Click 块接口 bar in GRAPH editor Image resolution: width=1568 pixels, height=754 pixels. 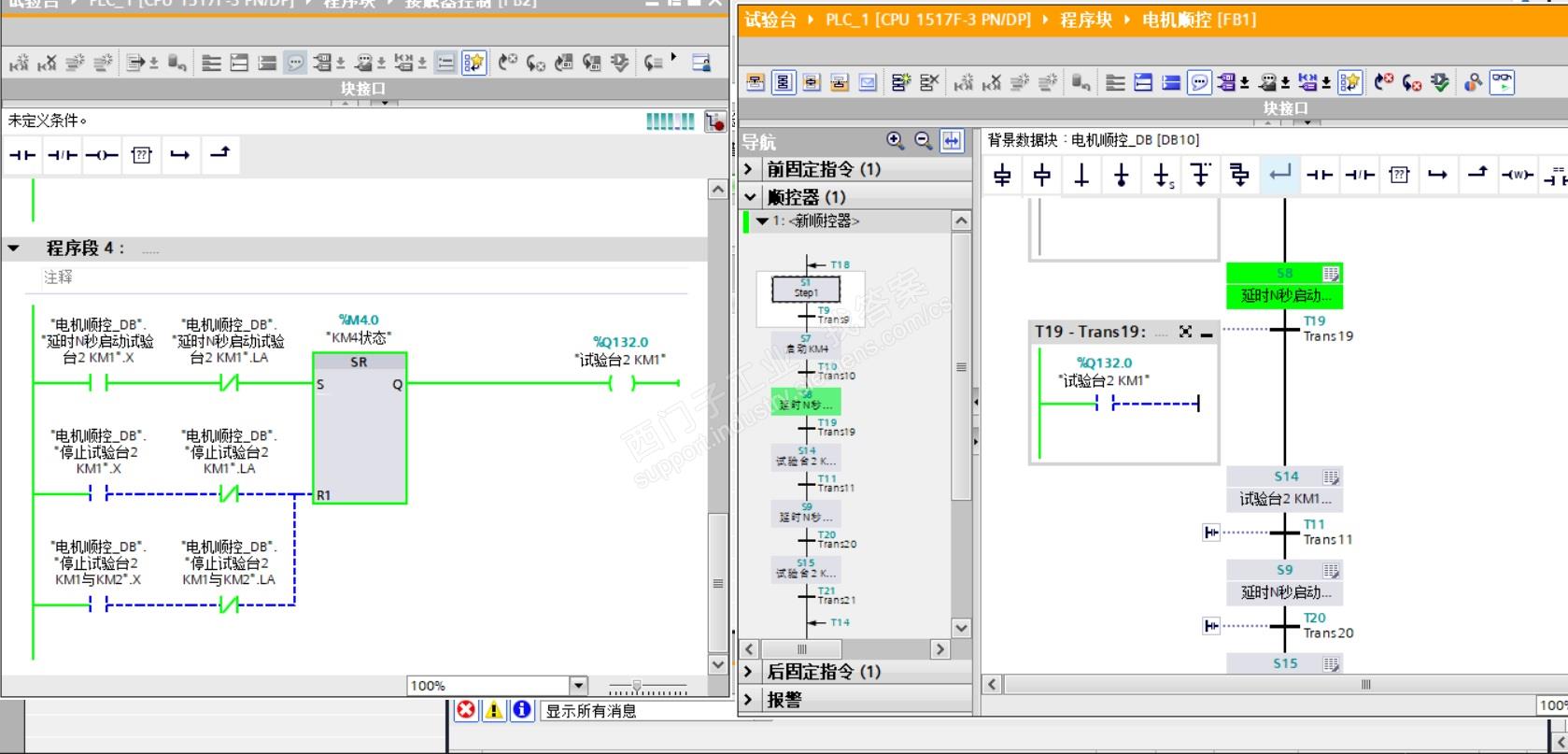(x=1153, y=108)
